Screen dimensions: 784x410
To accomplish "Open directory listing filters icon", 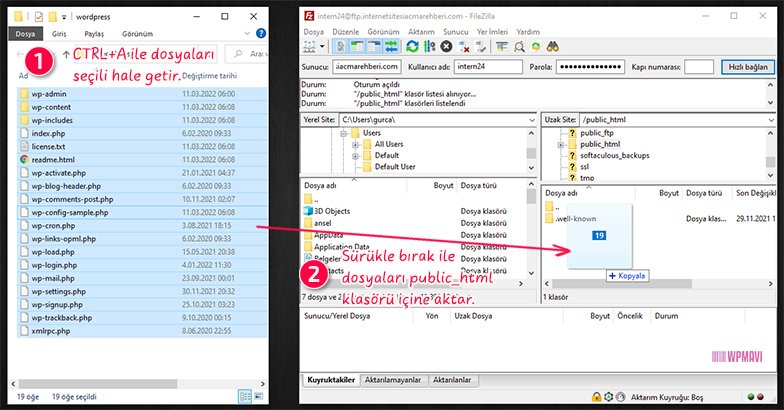I will [502, 46].
